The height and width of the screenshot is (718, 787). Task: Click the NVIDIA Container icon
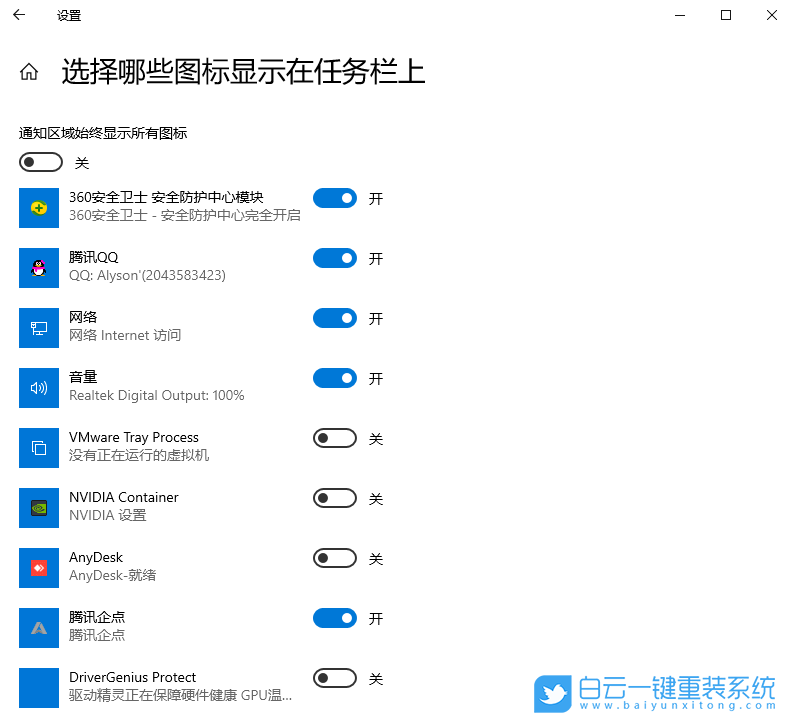(39, 508)
